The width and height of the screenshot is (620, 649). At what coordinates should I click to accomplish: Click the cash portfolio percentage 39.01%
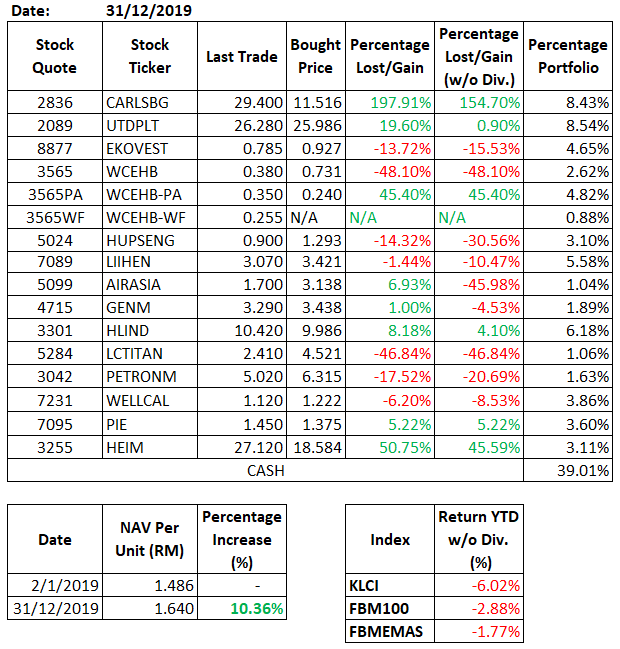point(567,470)
